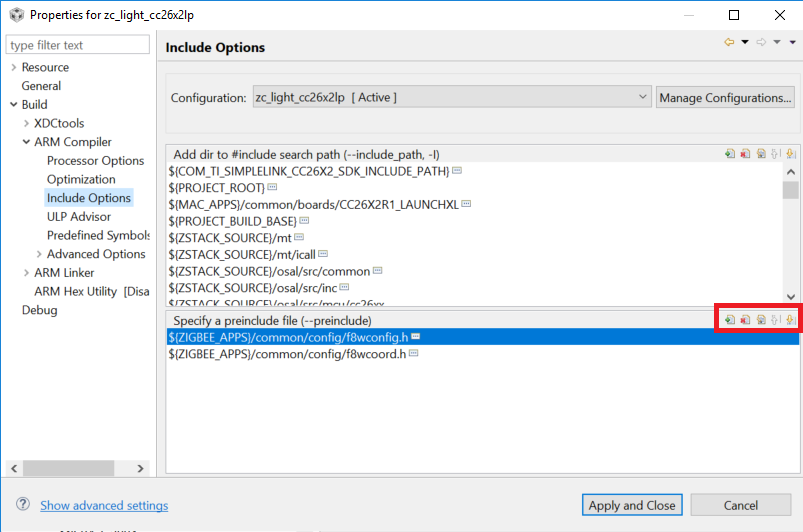
Task: Click ellipsis icon beside ${PROJECT_BUILD_BASE}
Action: click(304, 221)
